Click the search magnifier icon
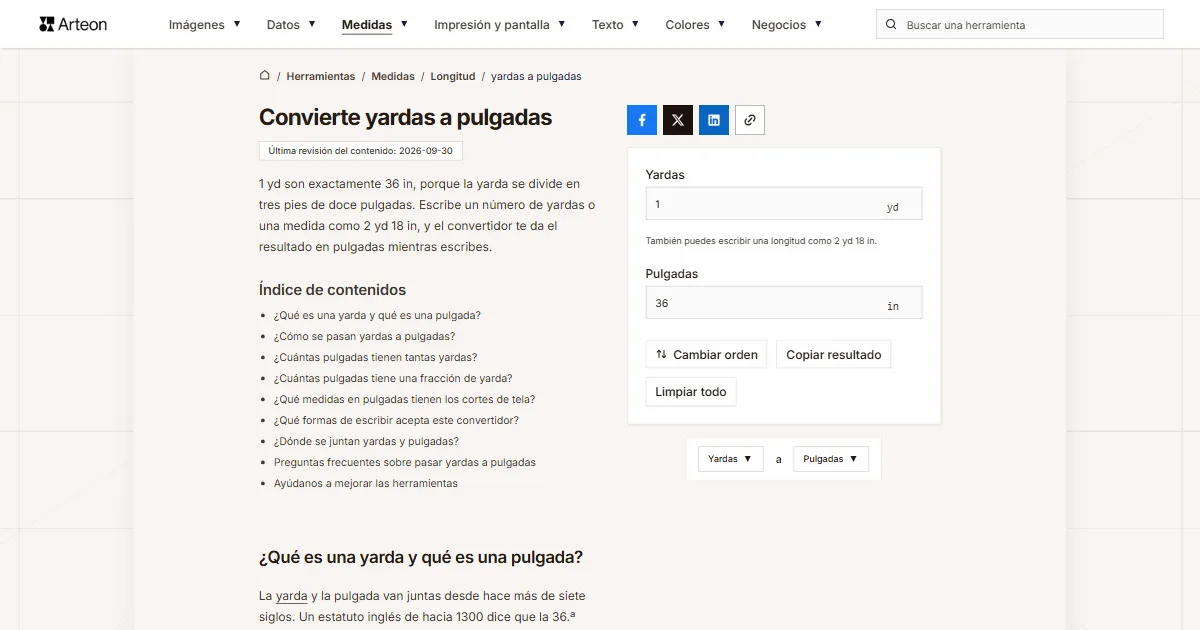This screenshot has width=1200, height=630. tap(891, 25)
